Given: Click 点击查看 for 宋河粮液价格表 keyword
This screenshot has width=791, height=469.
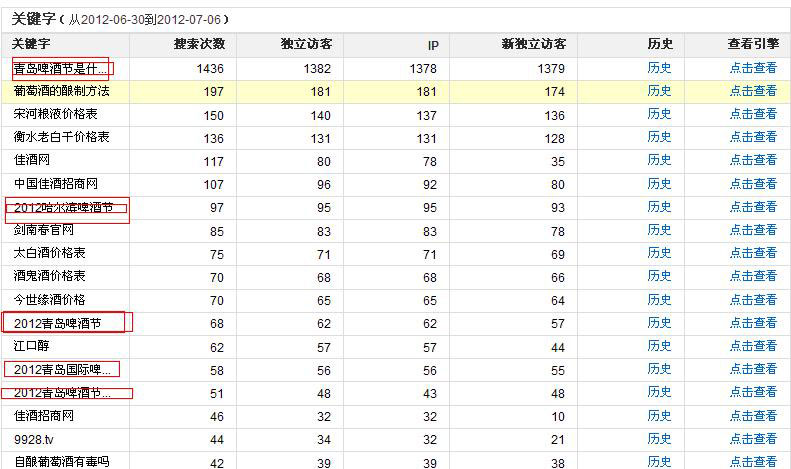Looking at the screenshot, I should [752, 114].
